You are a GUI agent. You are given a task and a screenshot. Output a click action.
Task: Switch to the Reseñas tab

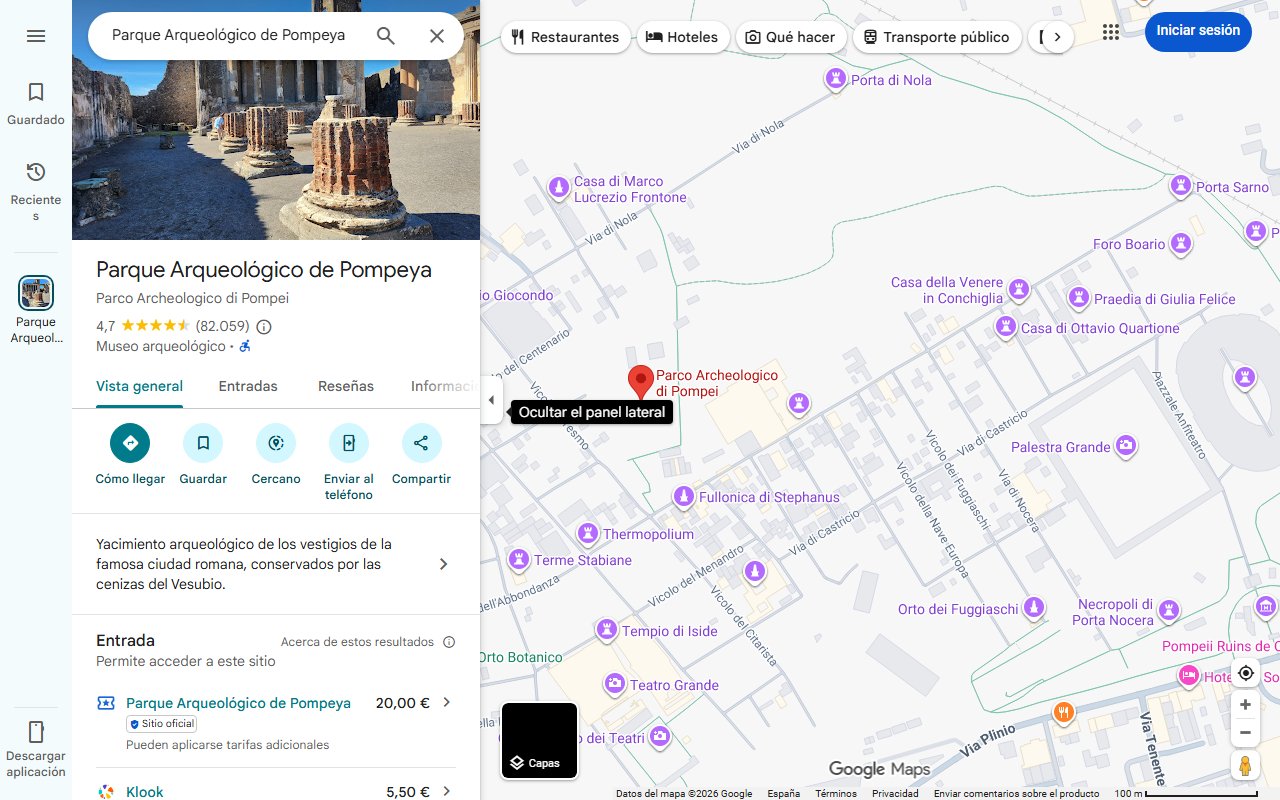click(345, 386)
